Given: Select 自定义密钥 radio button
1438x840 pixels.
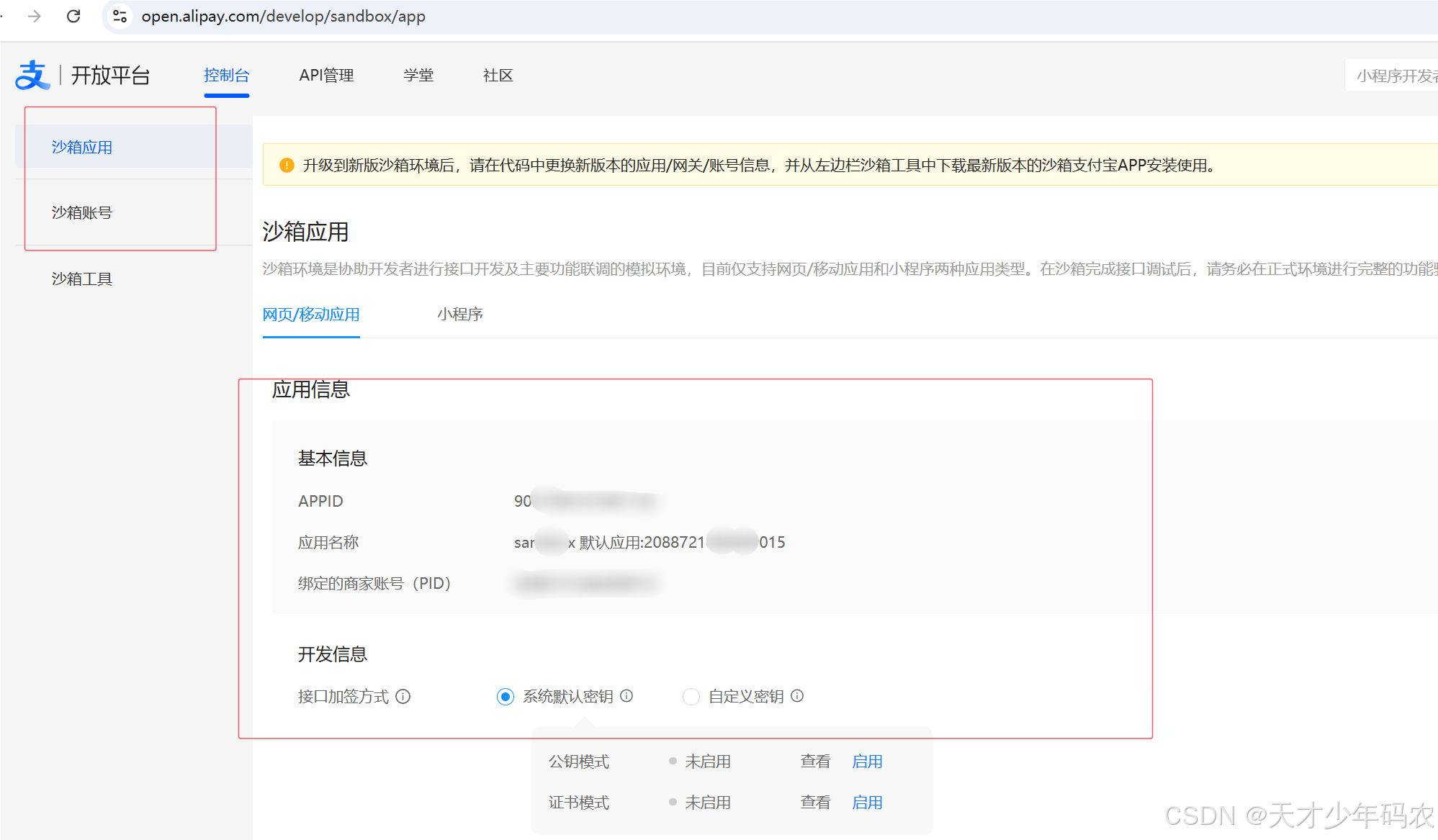Looking at the screenshot, I should click(x=691, y=696).
